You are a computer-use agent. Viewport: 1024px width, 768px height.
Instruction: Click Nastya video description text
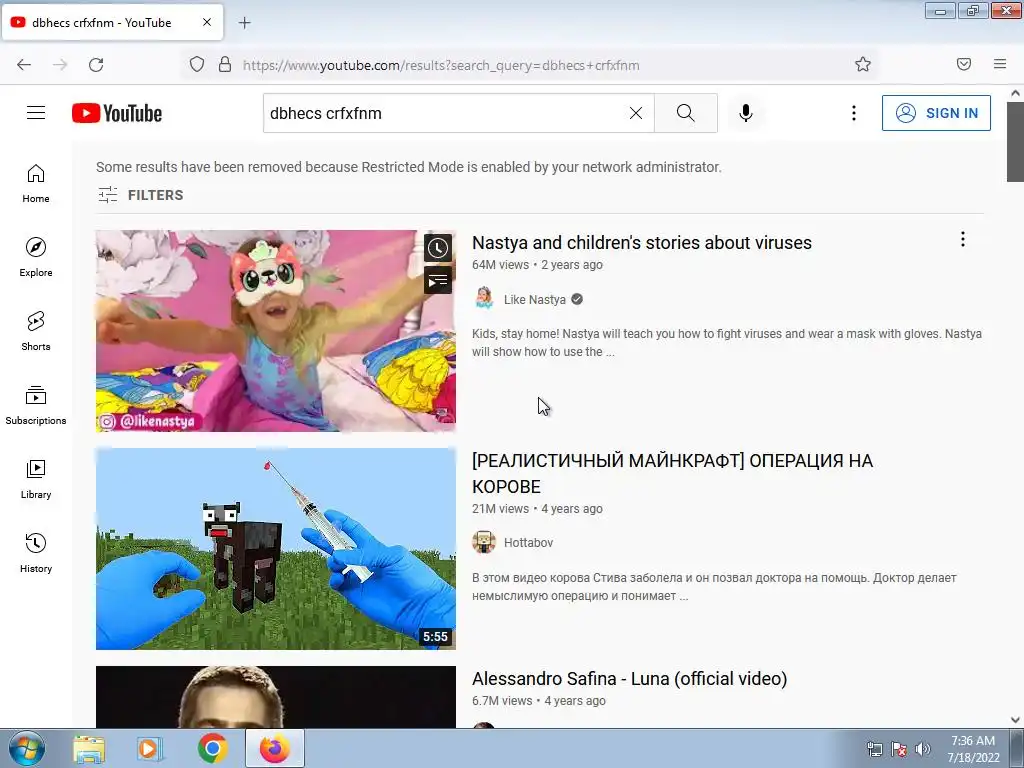pos(727,342)
